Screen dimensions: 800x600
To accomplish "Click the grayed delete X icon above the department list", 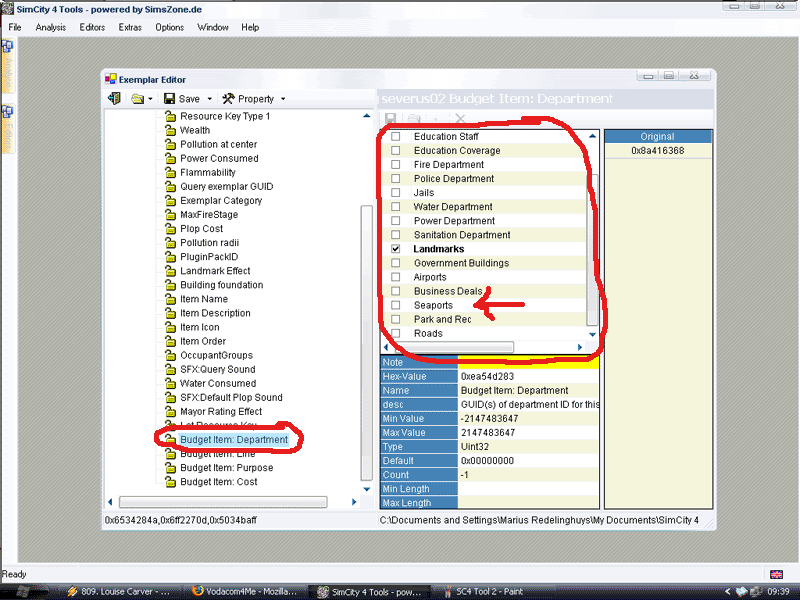I will tap(460, 119).
